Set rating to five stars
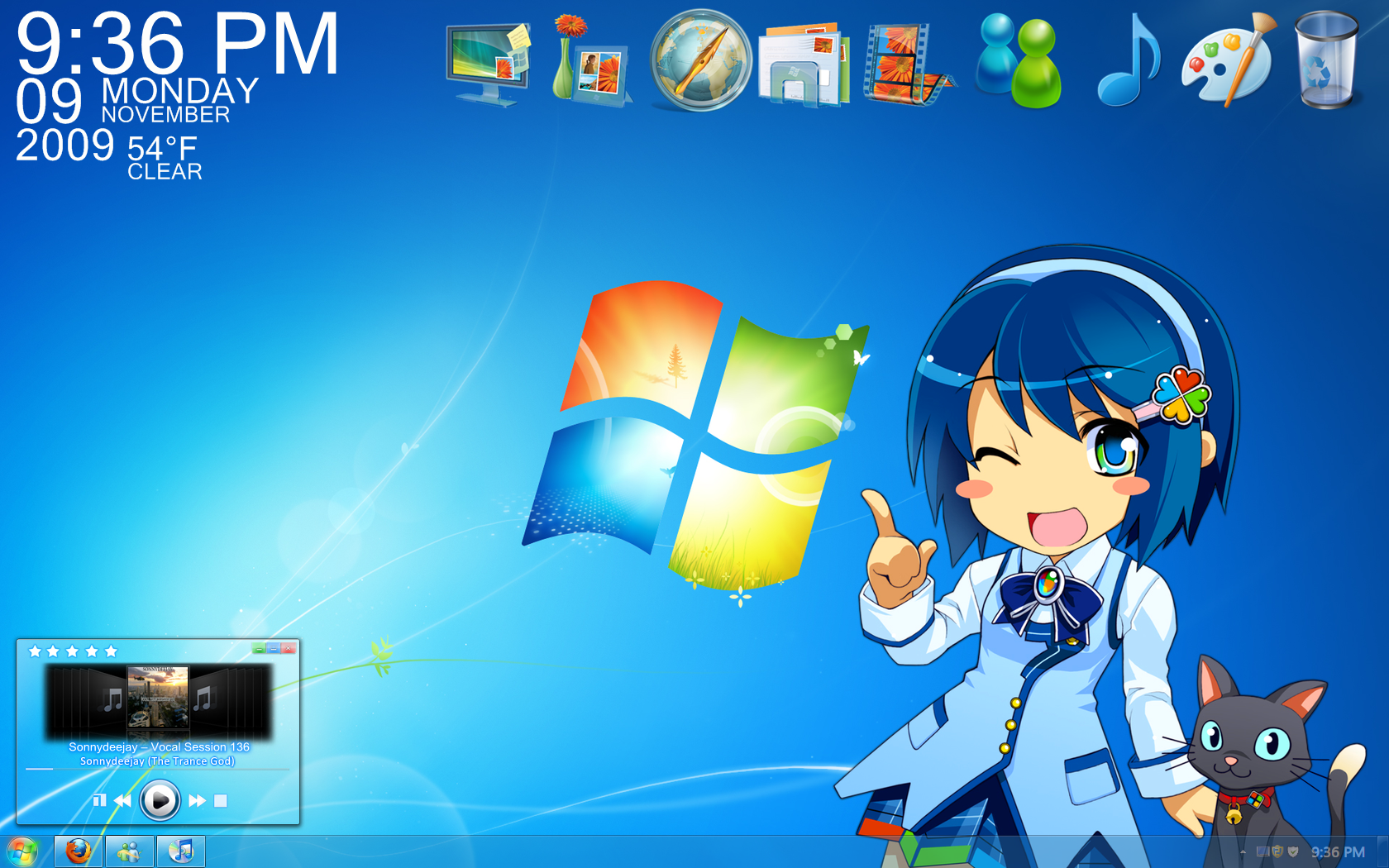 pyautogui.click(x=111, y=651)
